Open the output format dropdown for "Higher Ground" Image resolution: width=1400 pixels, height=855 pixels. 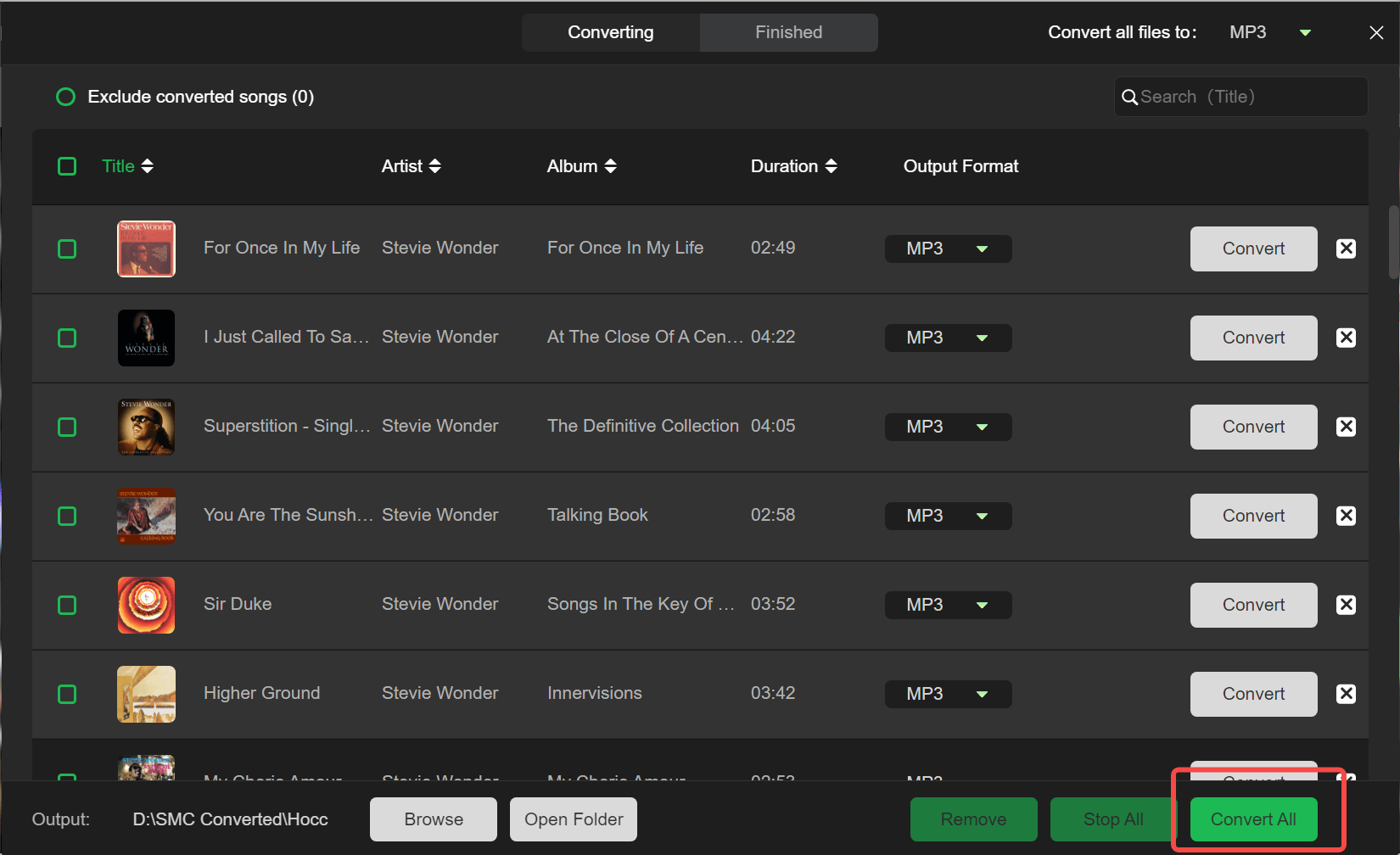tap(948, 693)
